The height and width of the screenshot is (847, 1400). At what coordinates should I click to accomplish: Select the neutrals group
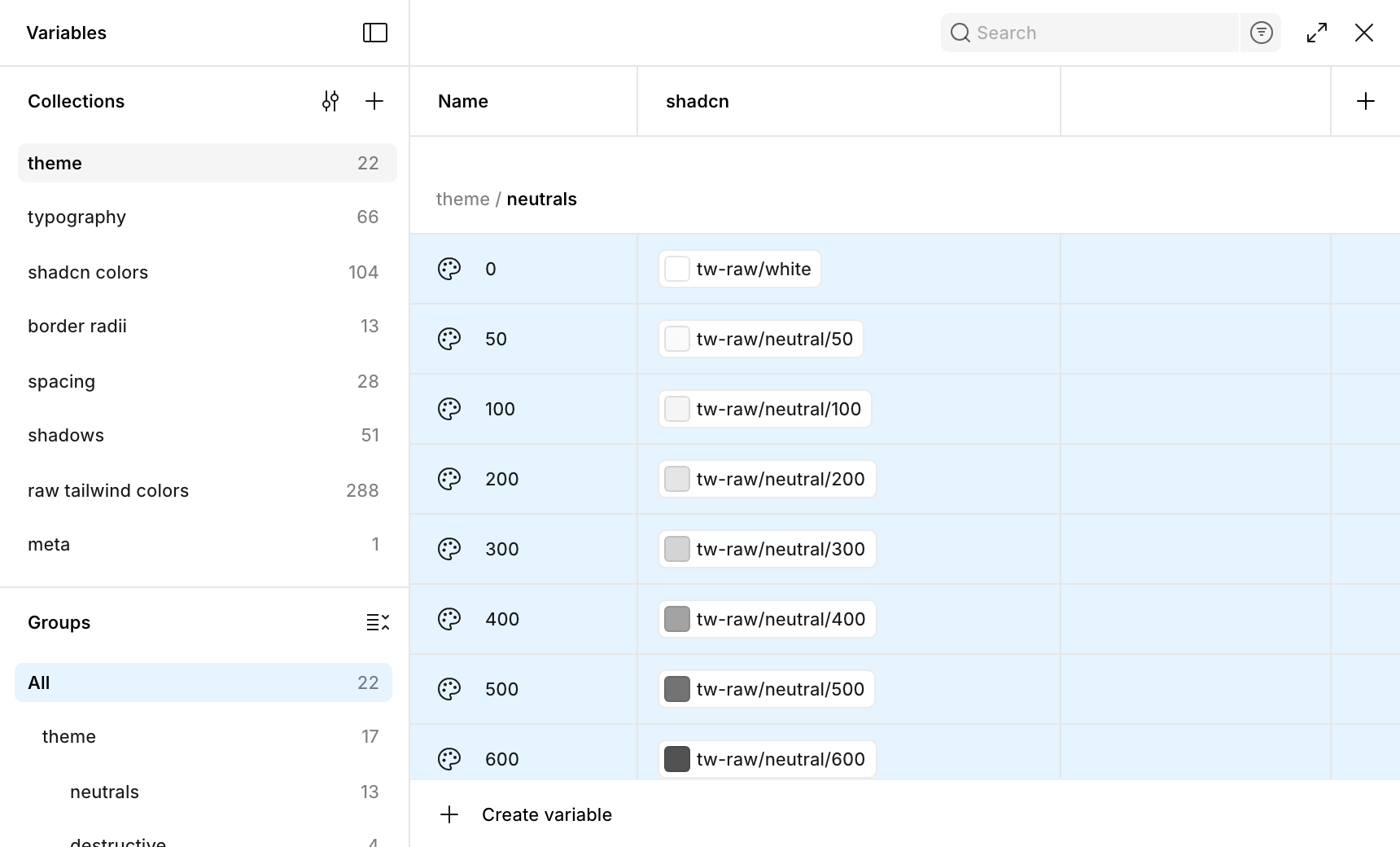tap(203, 792)
